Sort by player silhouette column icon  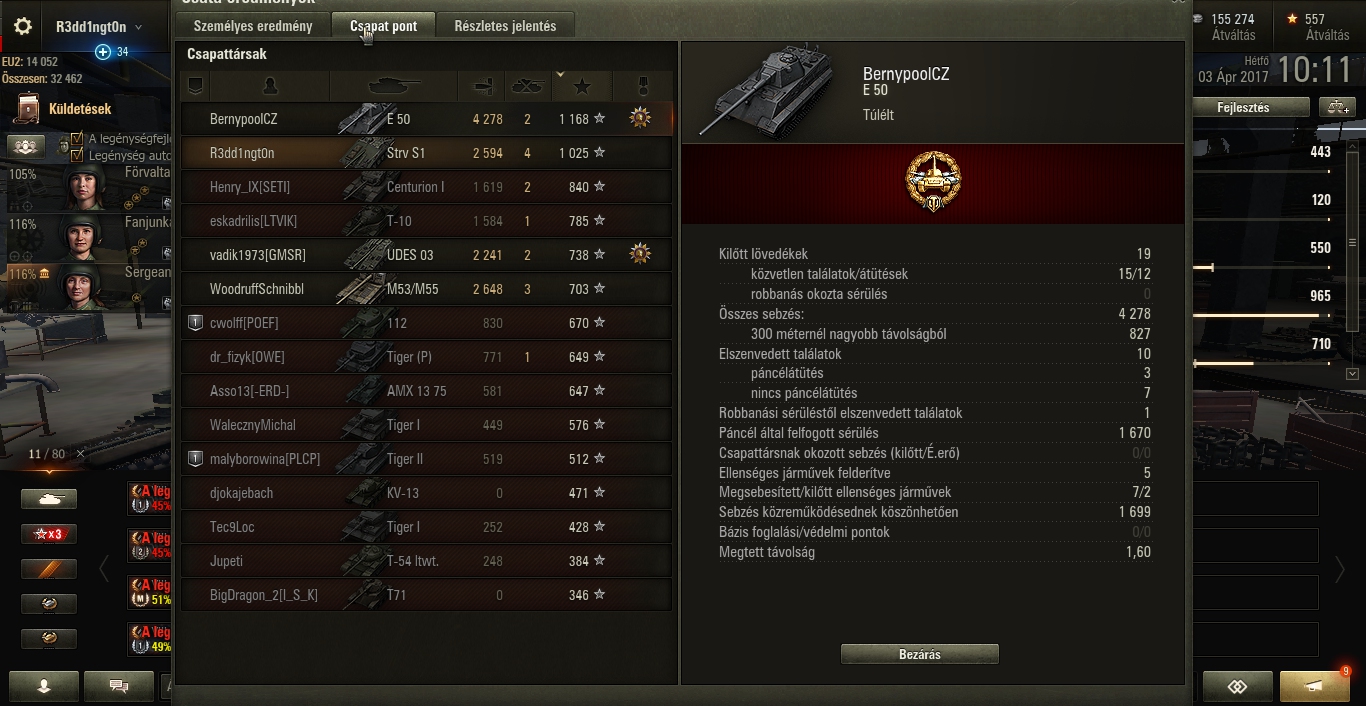pyautogui.click(x=270, y=86)
